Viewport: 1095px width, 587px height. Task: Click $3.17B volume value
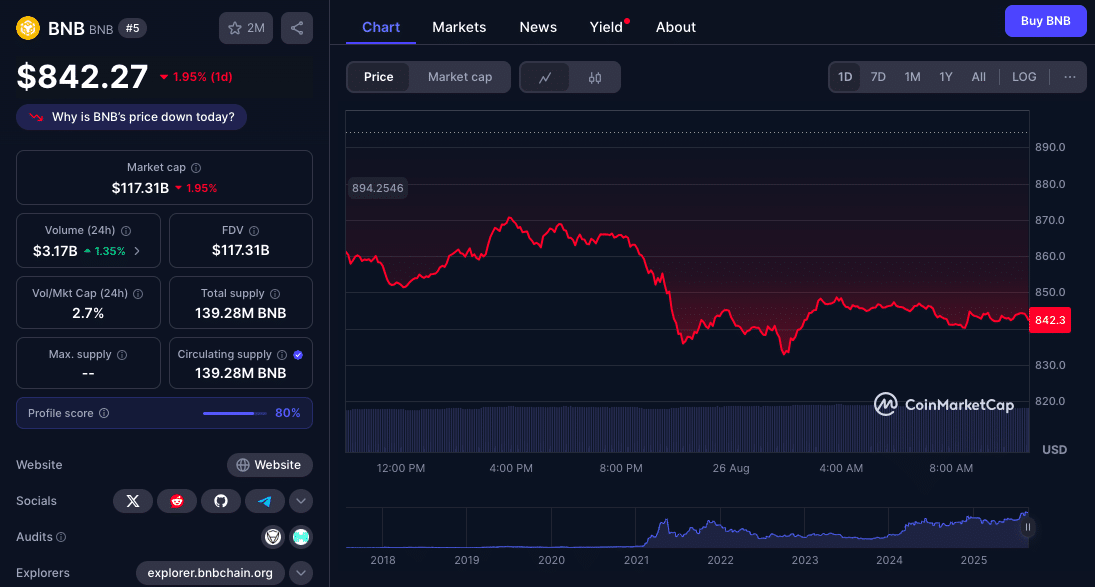(x=55, y=251)
